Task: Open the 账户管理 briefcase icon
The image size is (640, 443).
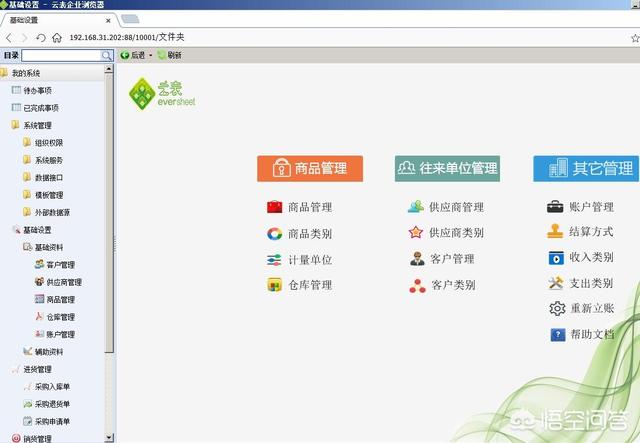Action: click(x=555, y=207)
